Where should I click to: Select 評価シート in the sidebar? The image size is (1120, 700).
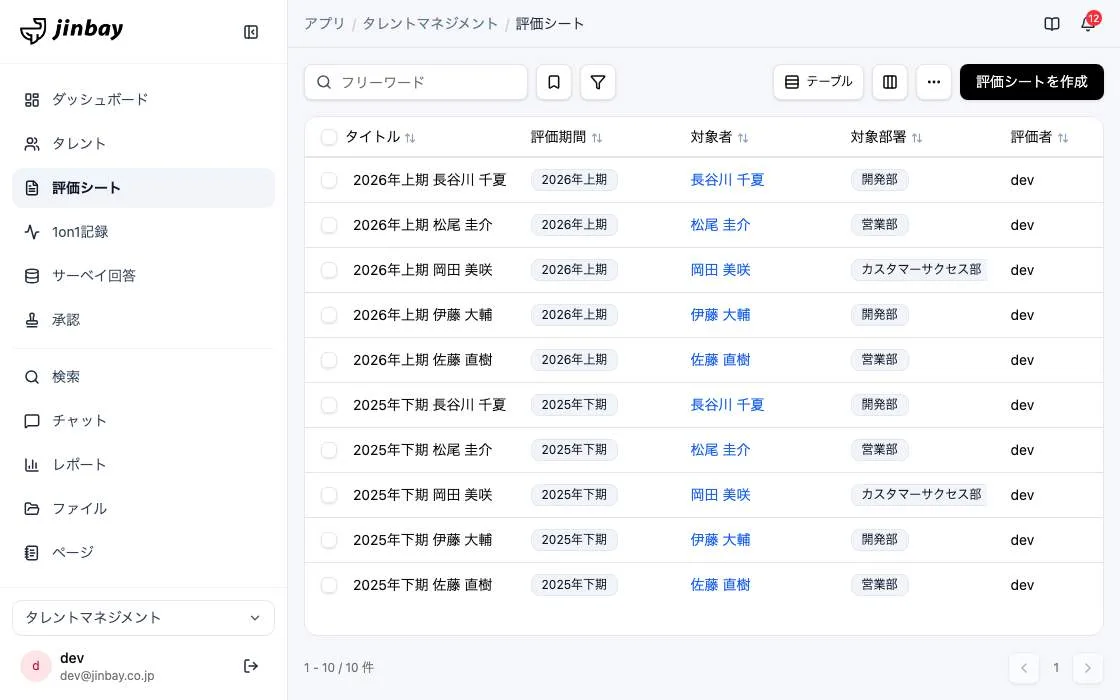[144, 188]
